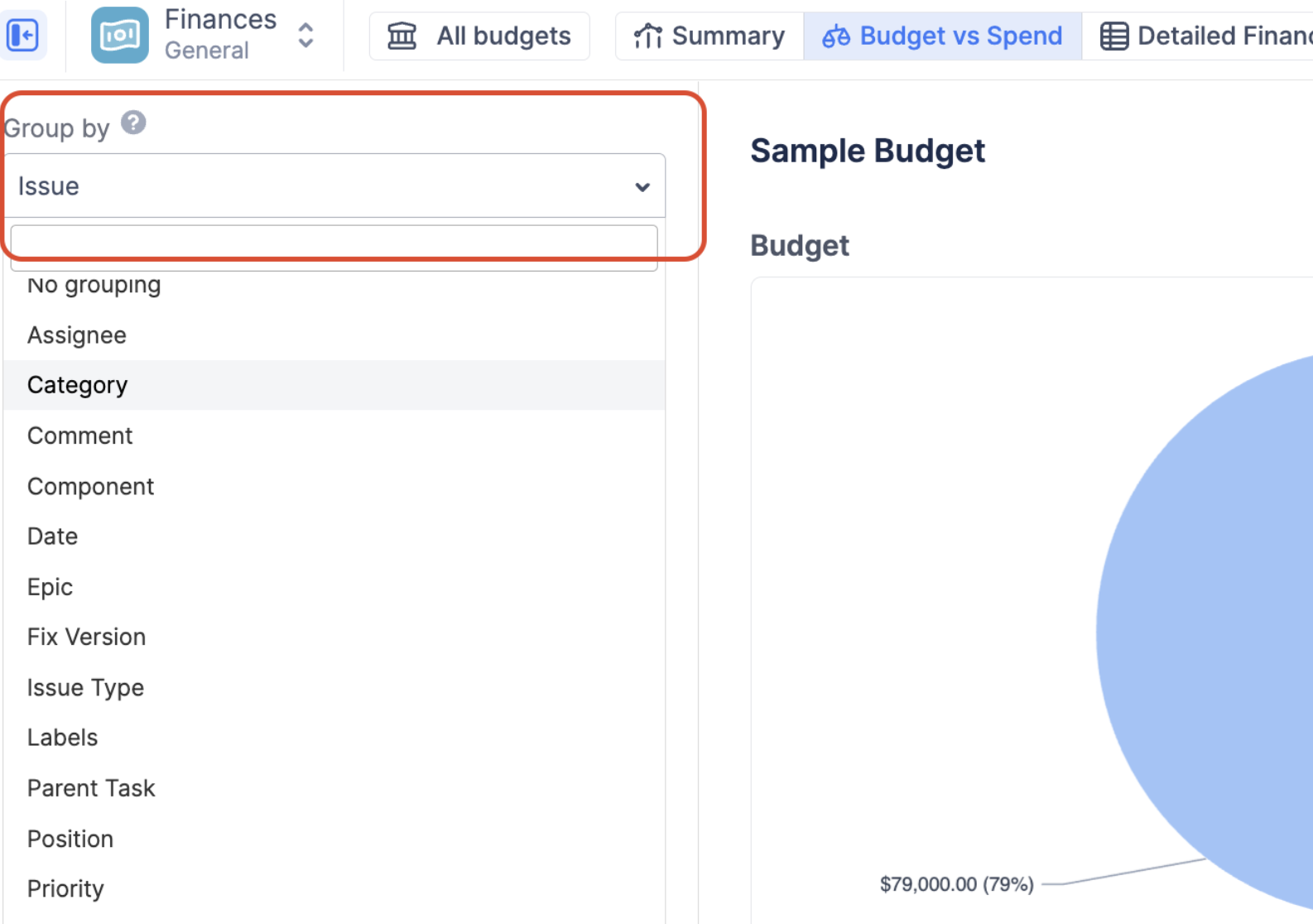Click the Detailed Finances table icon

point(1113,36)
